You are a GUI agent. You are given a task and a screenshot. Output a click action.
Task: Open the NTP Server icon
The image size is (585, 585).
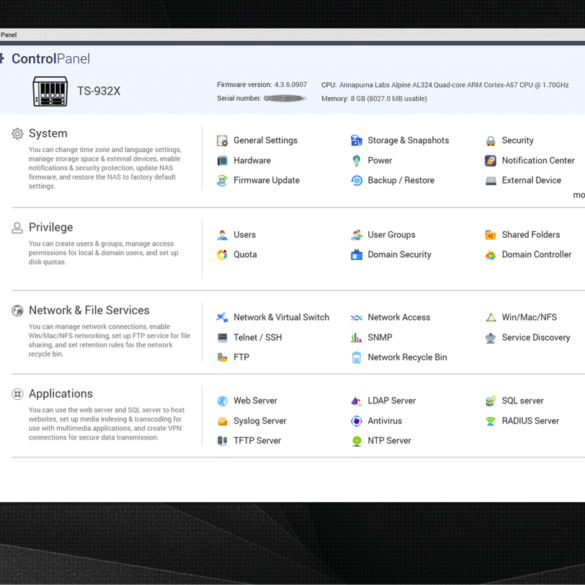pos(357,441)
